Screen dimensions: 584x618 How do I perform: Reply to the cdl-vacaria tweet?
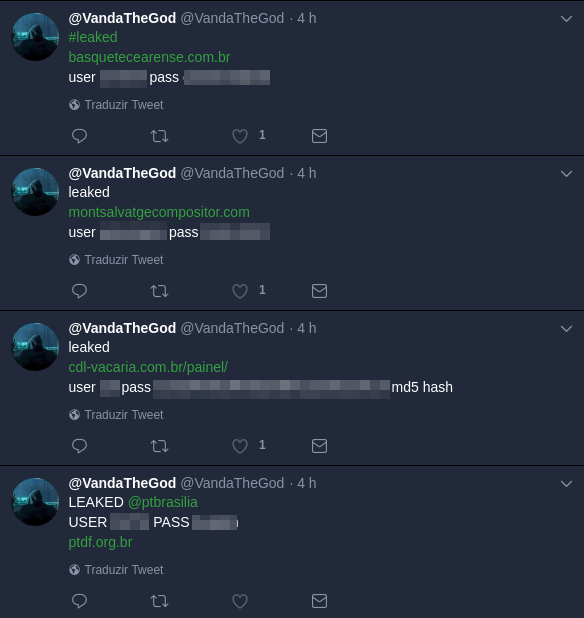pyautogui.click(x=79, y=446)
